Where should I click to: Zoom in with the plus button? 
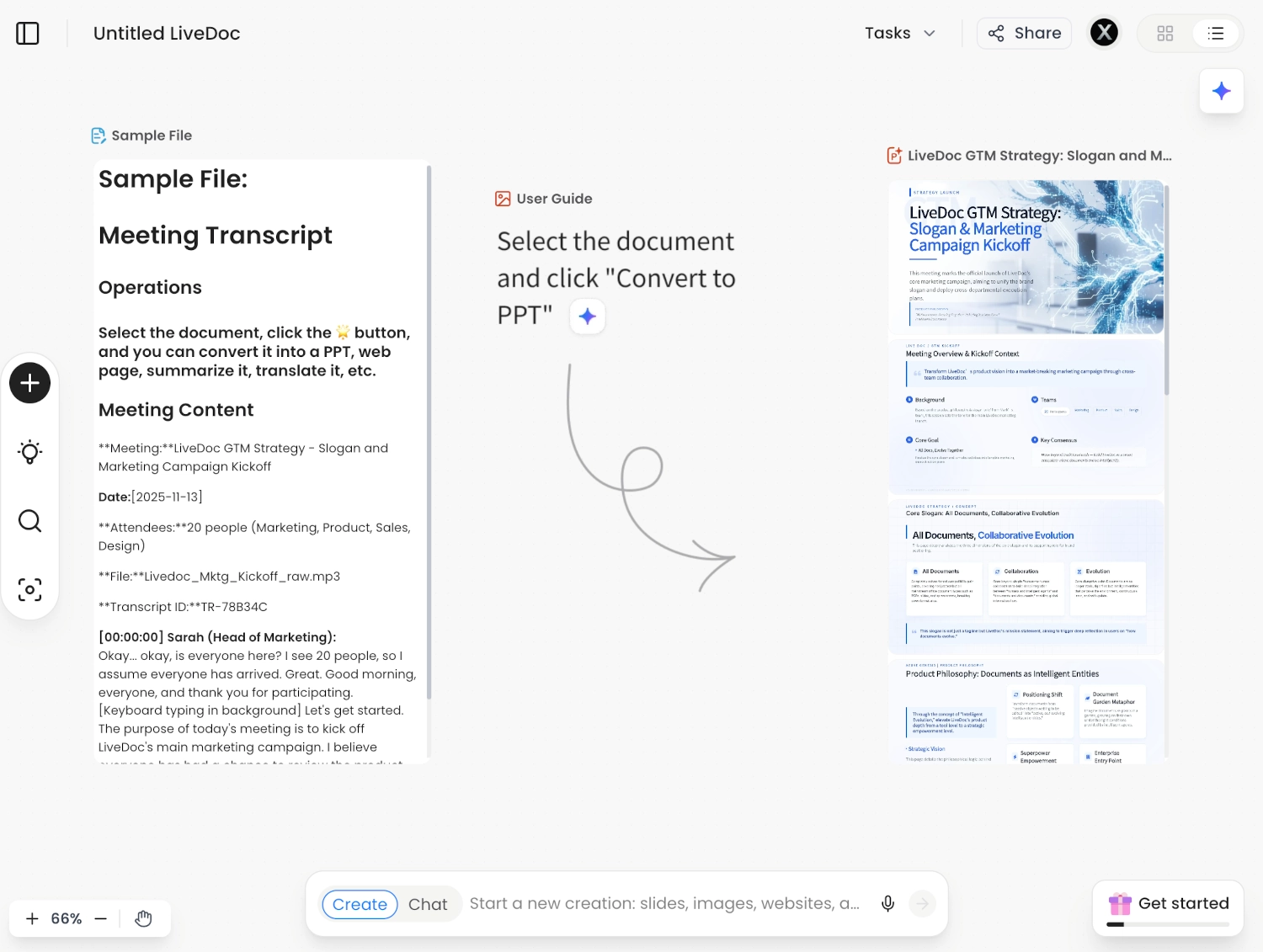tap(32, 918)
